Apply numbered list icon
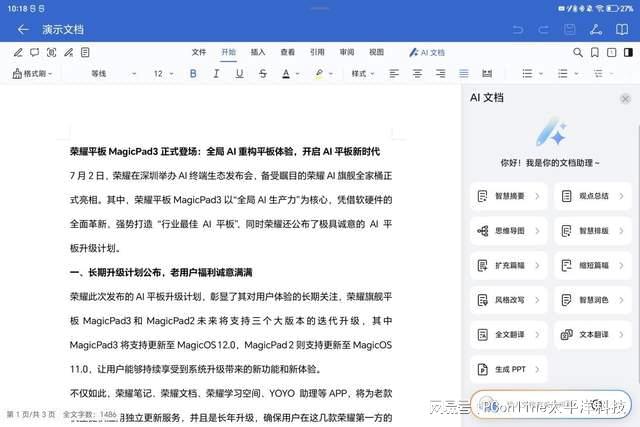The image size is (640, 427). point(563,73)
